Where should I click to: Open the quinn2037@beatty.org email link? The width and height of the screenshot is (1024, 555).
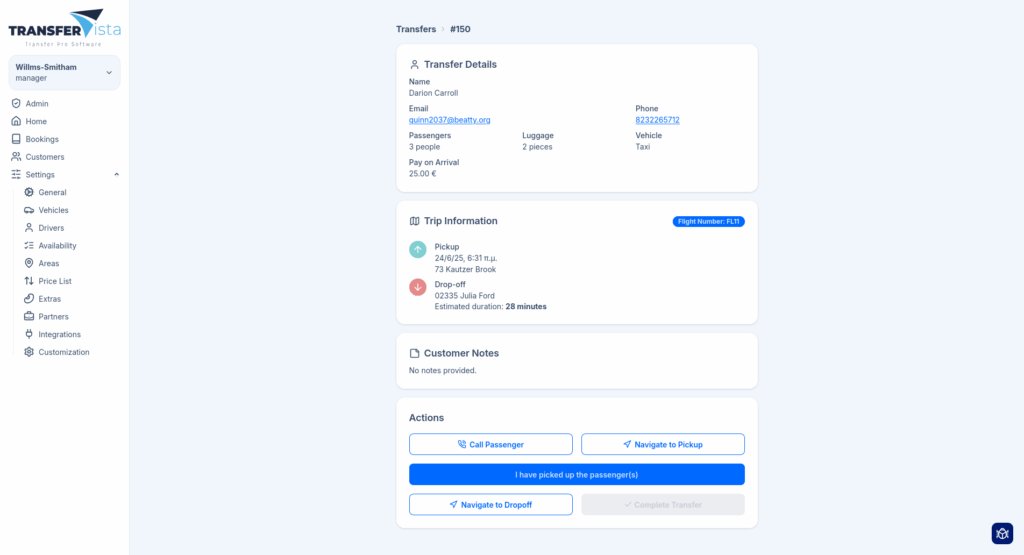pos(449,120)
